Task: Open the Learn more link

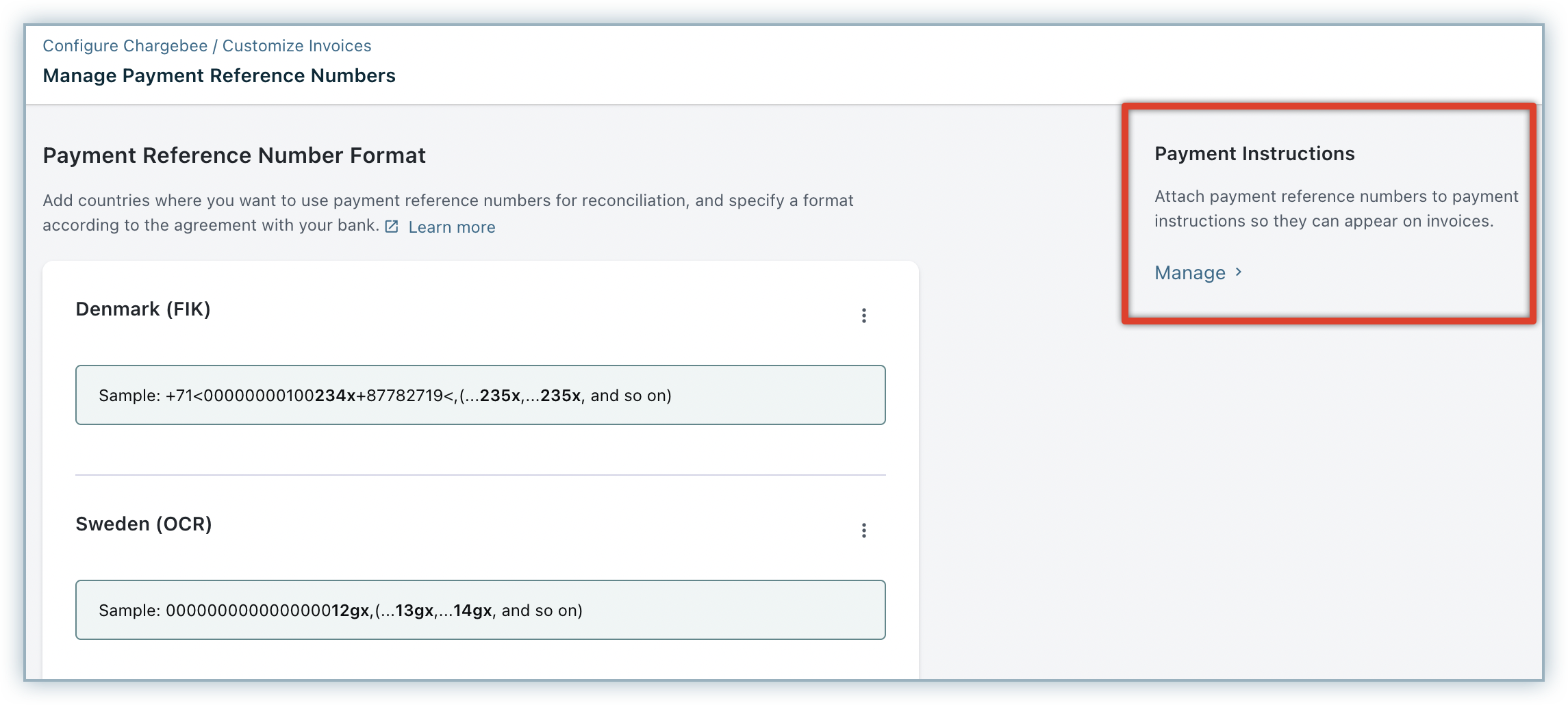Action: (451, 227)
